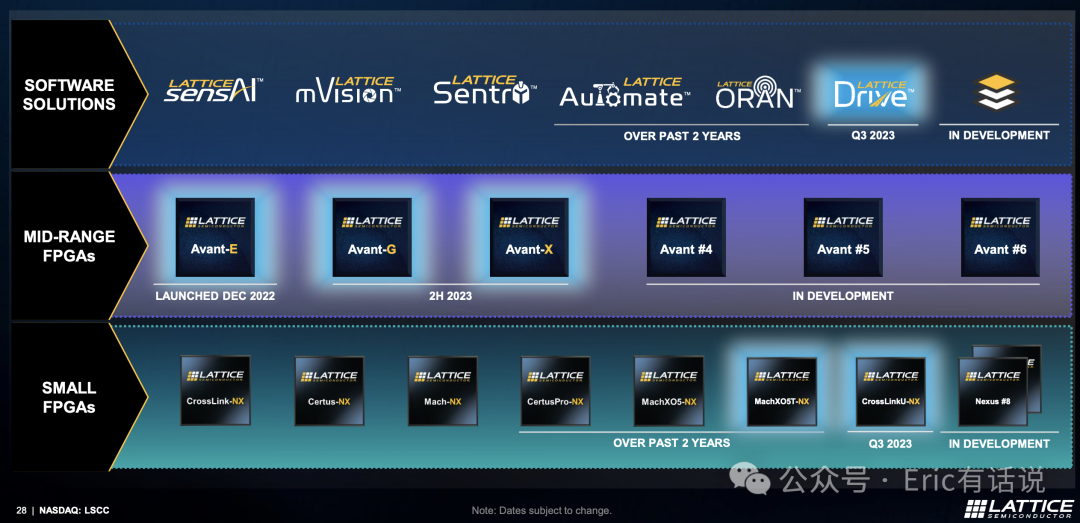Image resolution: width=1080 pixels, height=523 pixels.
Task: Click the Avant-X chip tile
Action: click(x=529, y=238)
